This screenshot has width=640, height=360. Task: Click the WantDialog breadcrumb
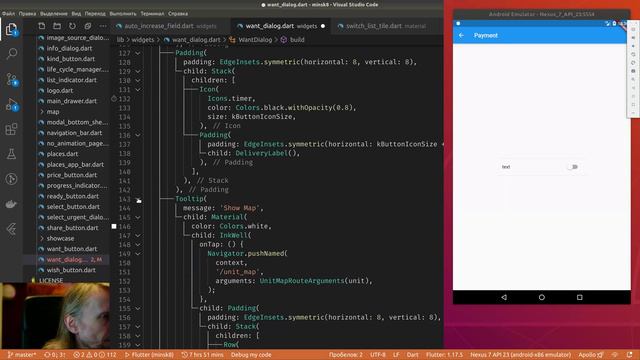pos(255,40)
